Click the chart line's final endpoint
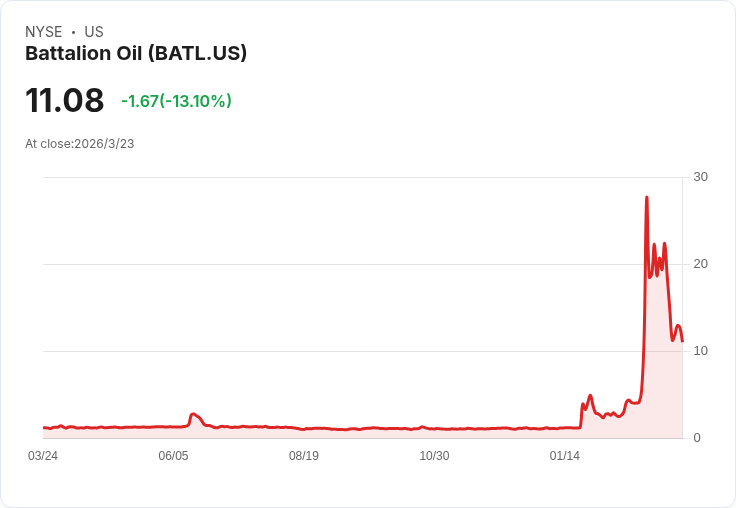 (x=682, y=341)
